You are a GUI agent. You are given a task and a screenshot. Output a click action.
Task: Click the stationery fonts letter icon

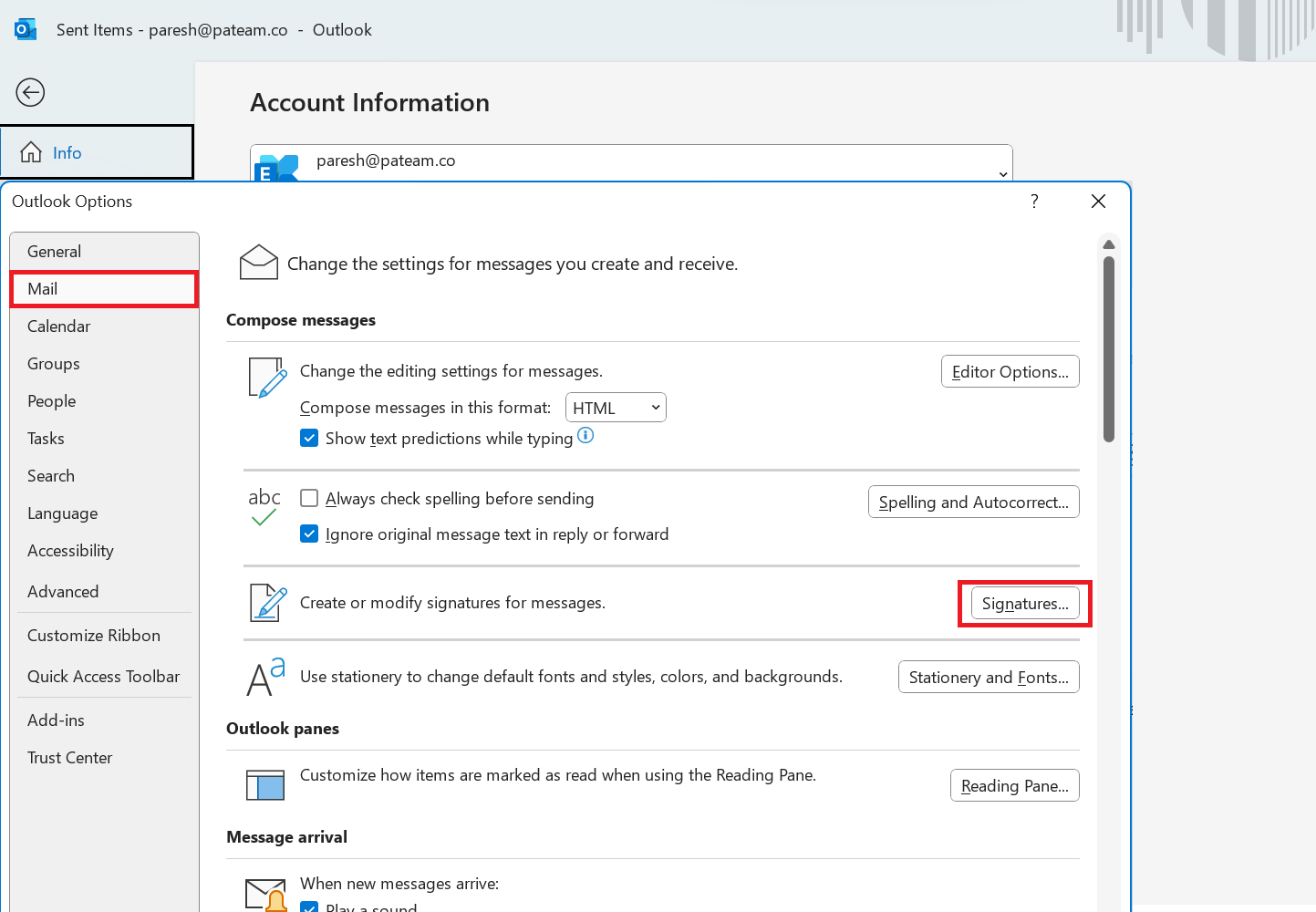[x=265, y=677]
